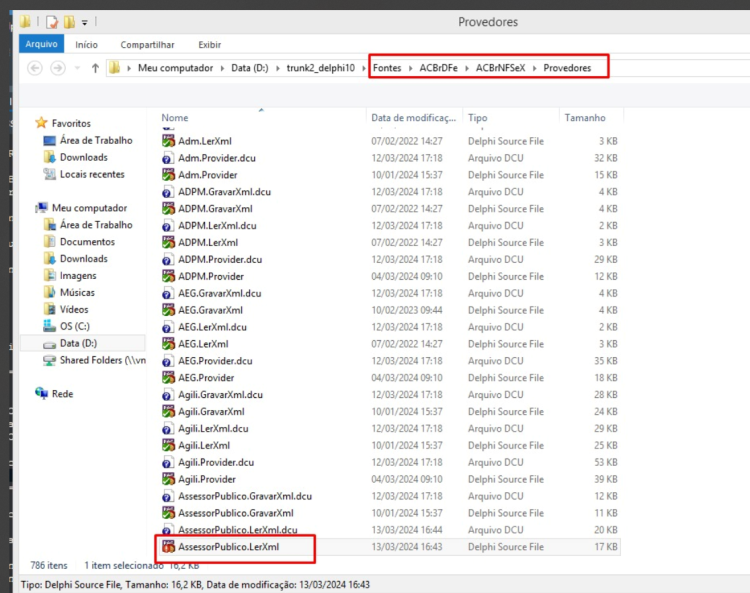Open recent locations dropdown arrow
Screen dimensions: 750x593
(77, 68)
